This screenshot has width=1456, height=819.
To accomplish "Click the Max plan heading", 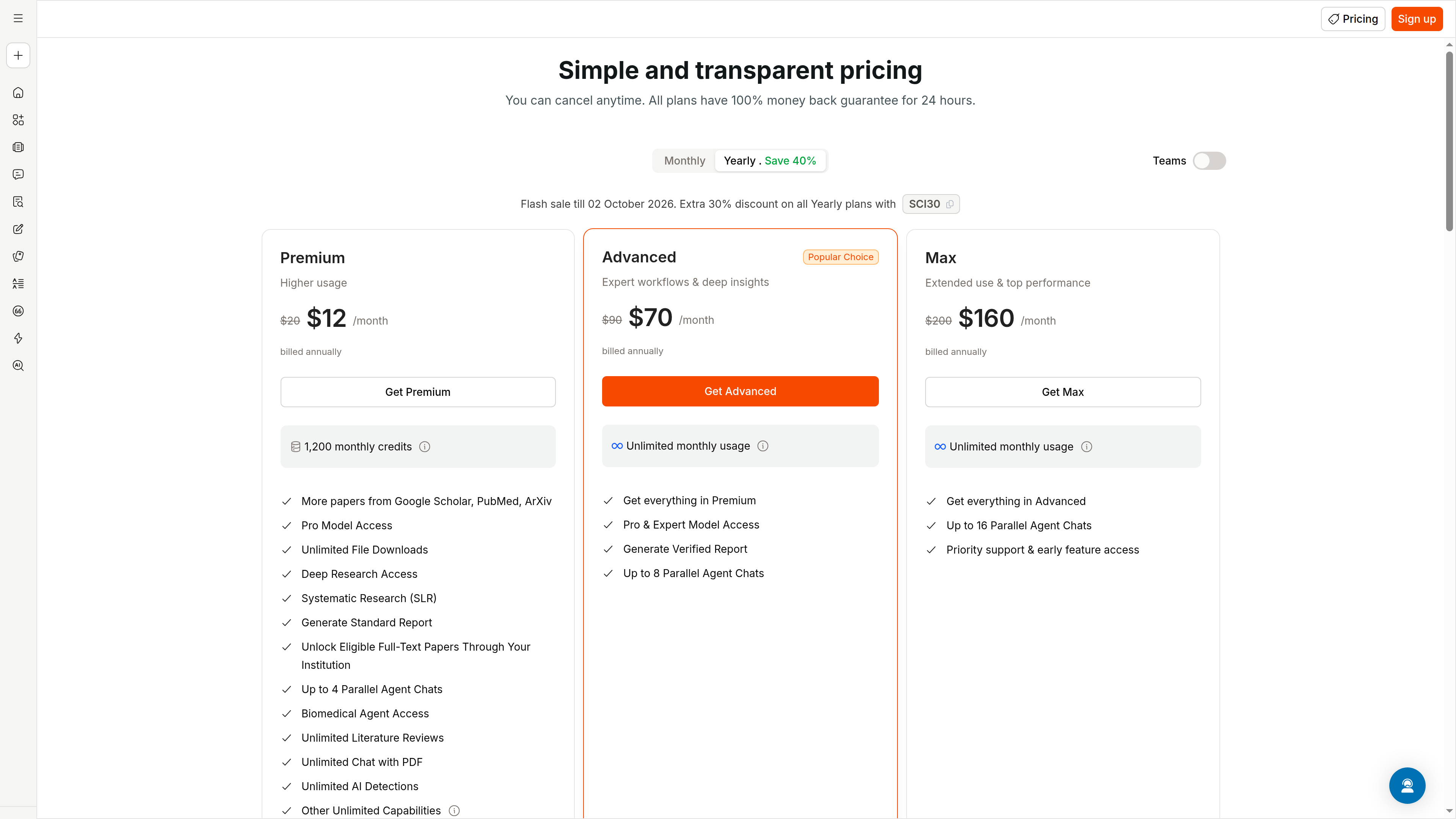I will (940, 258).
